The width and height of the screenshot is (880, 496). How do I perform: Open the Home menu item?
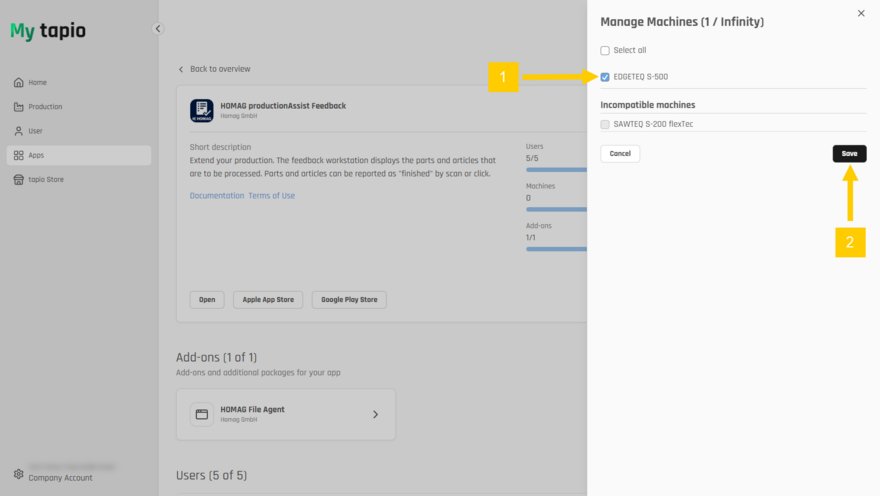pyautogui.click(x=79, y=82)
